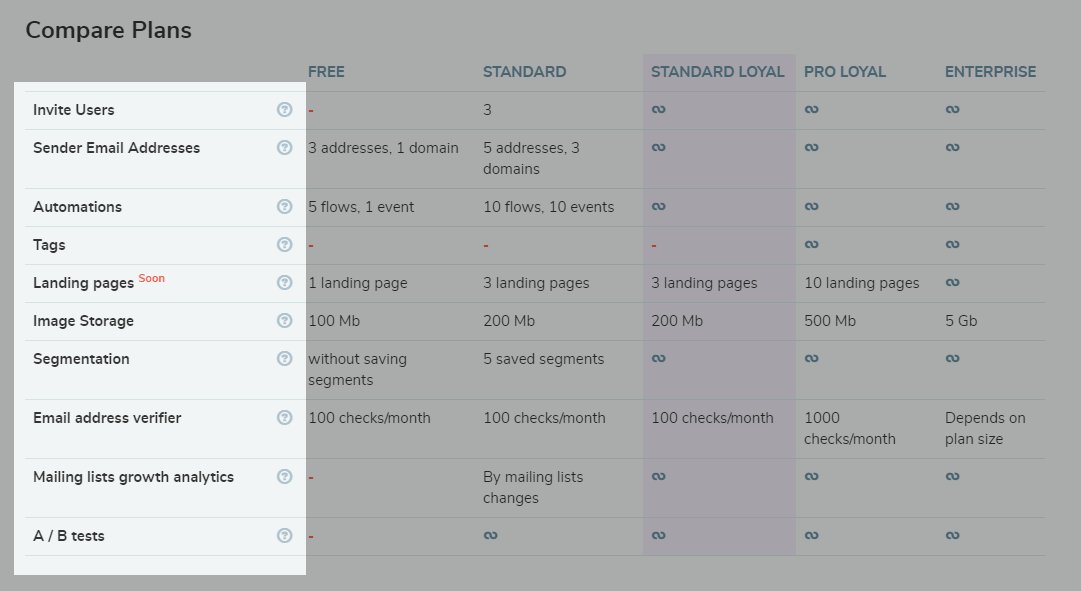Show help for Email address verifier

[284, 417]
